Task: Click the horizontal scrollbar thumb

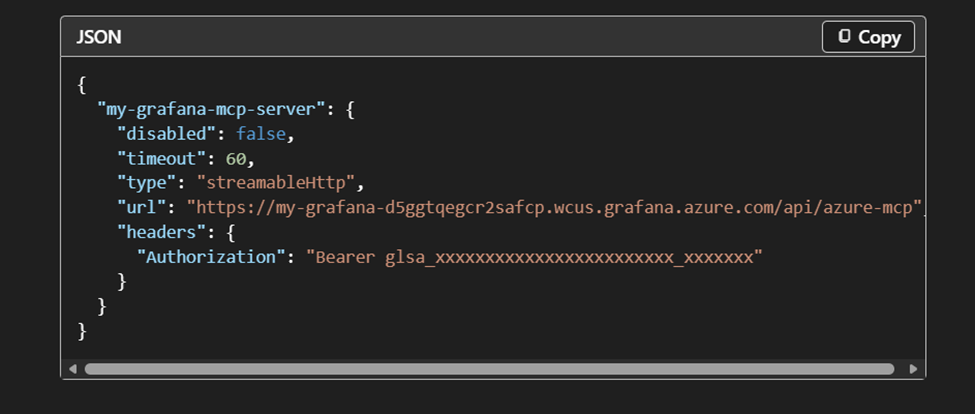Action: point(489,369)
